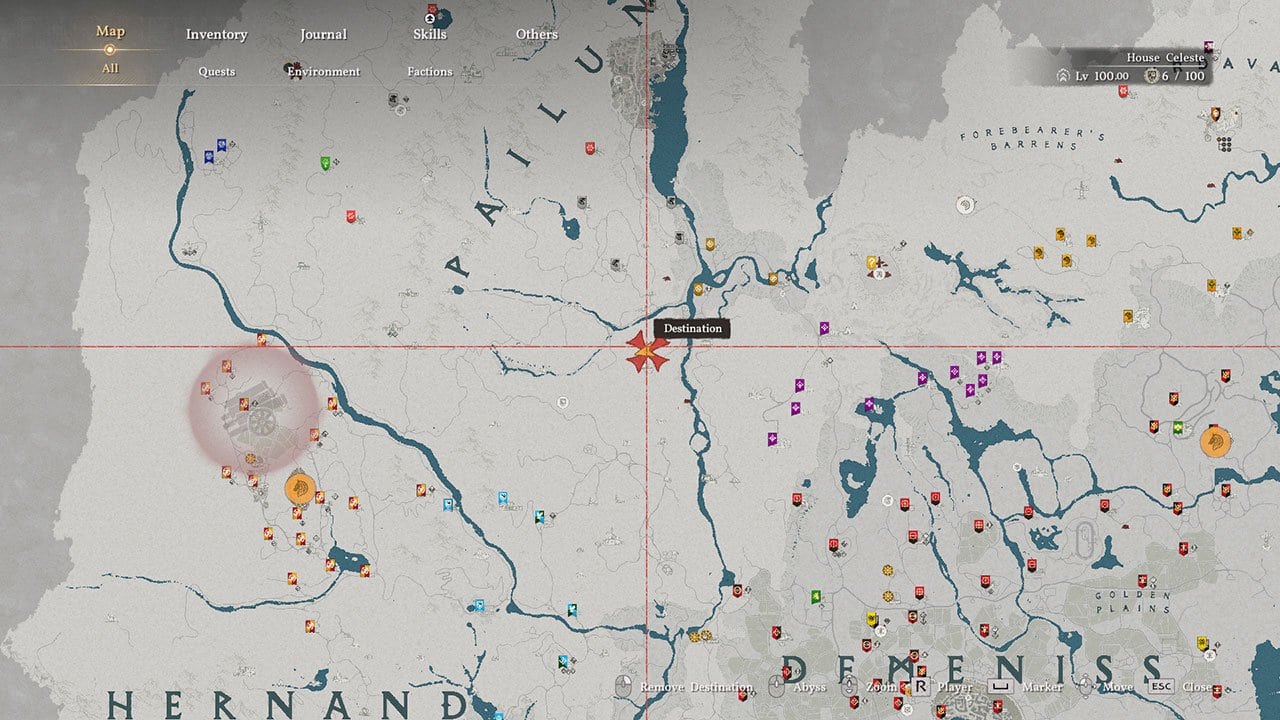The height and width of the screenshot is (720, 1280).
Task: Filter the map by Factions
Action: [x=430, y=72]
